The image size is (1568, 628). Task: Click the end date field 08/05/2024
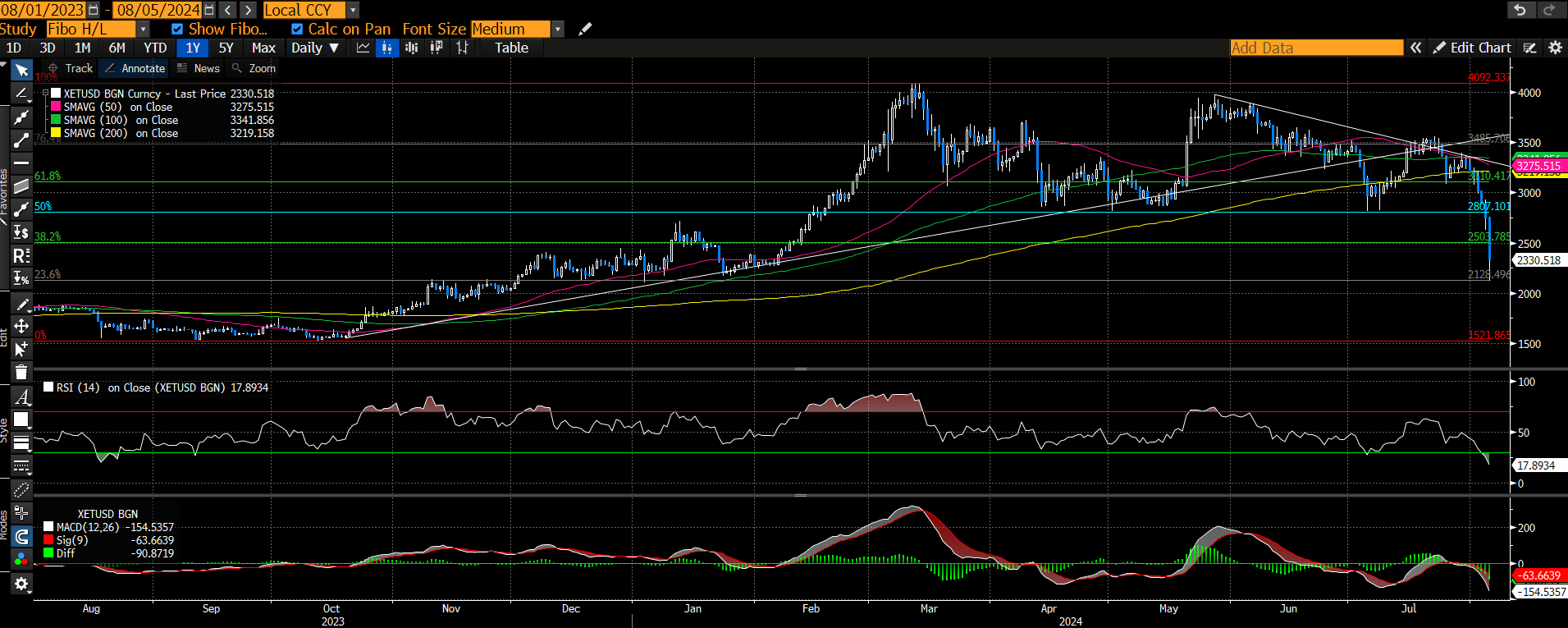click(x=158, y=10)
